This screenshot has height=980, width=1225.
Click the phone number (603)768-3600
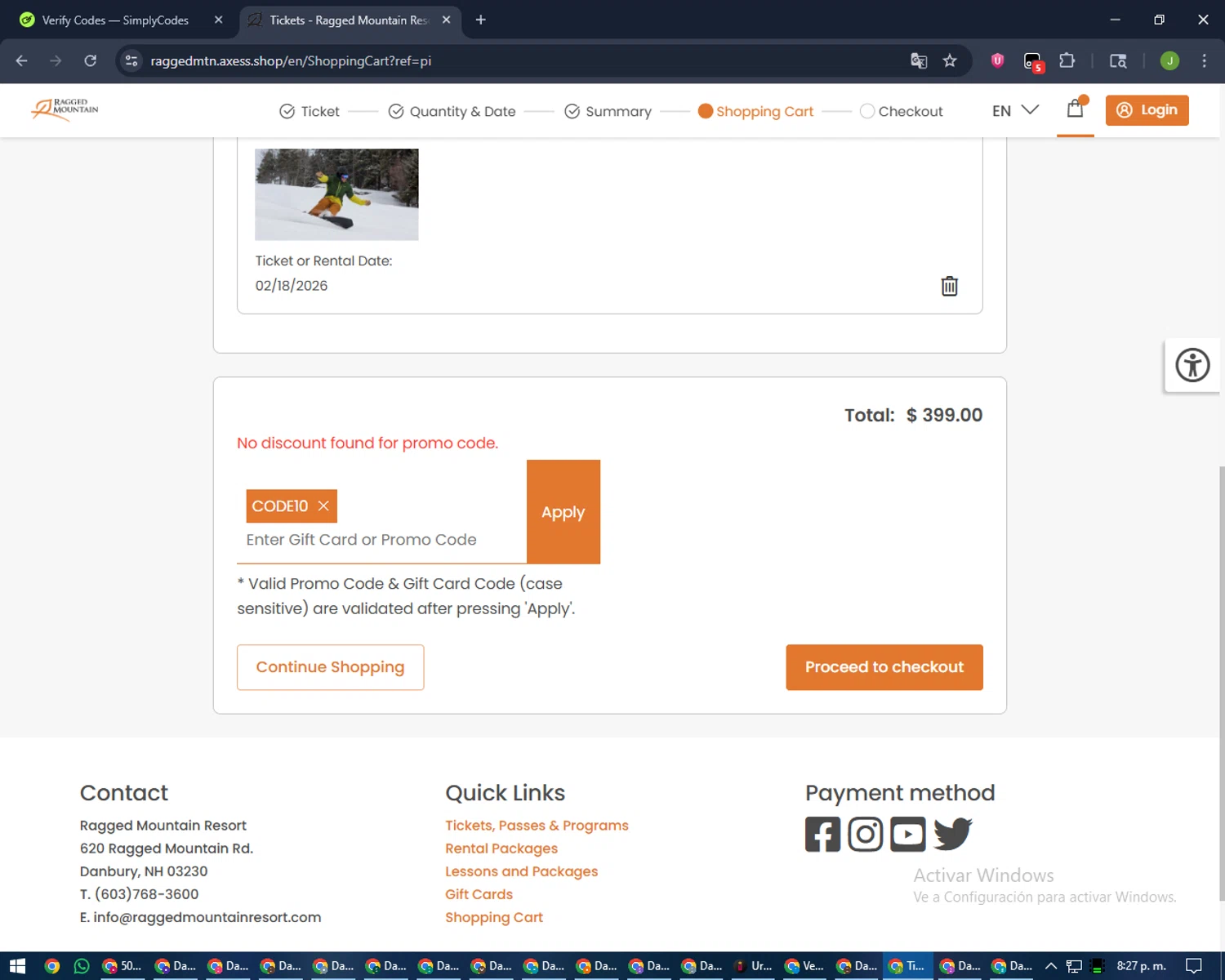tap(146, 894)
